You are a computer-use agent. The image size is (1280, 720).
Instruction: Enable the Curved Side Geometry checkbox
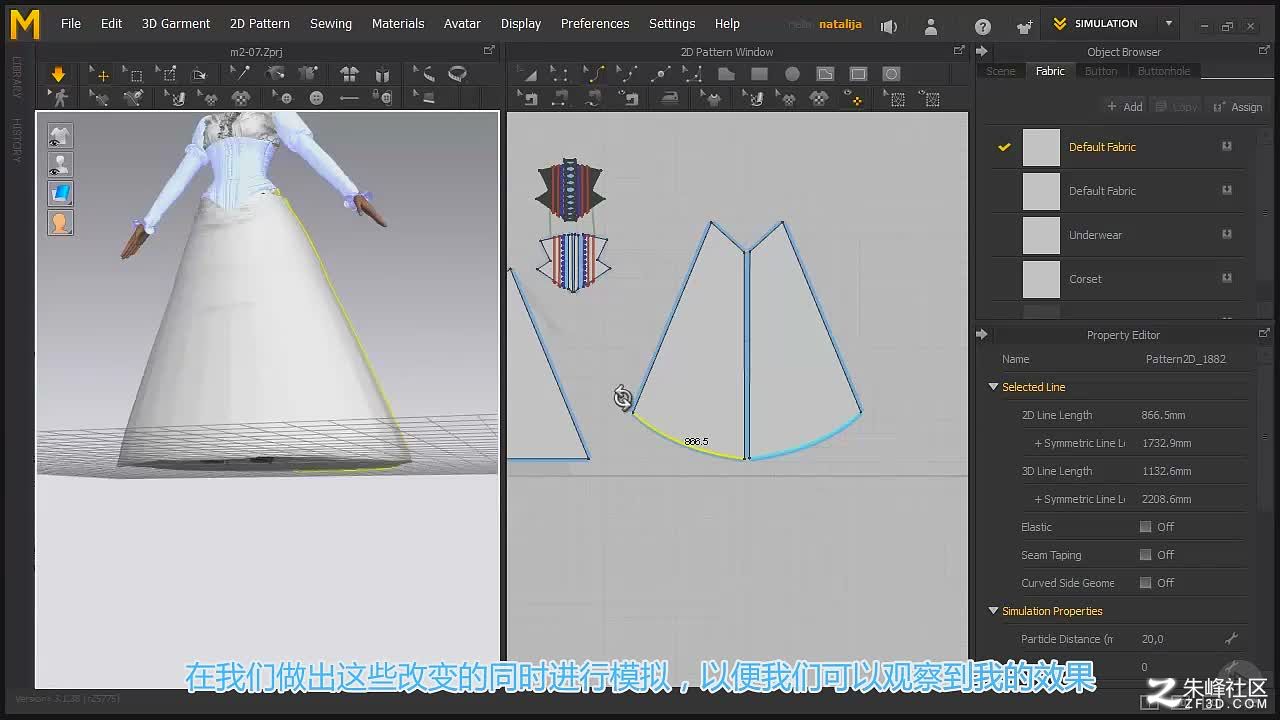(1145, 583)
